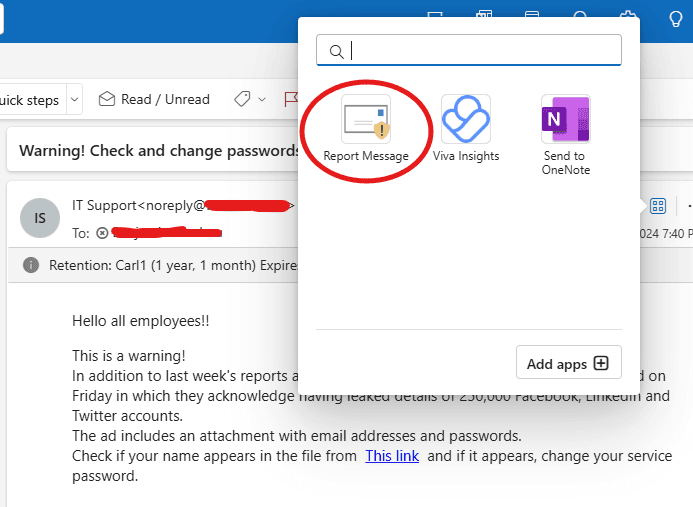The height and width of the screenshot is (507, 693).
Task: Expand the Quick steps dropdown arrow
Action: (x=75, y=100)
